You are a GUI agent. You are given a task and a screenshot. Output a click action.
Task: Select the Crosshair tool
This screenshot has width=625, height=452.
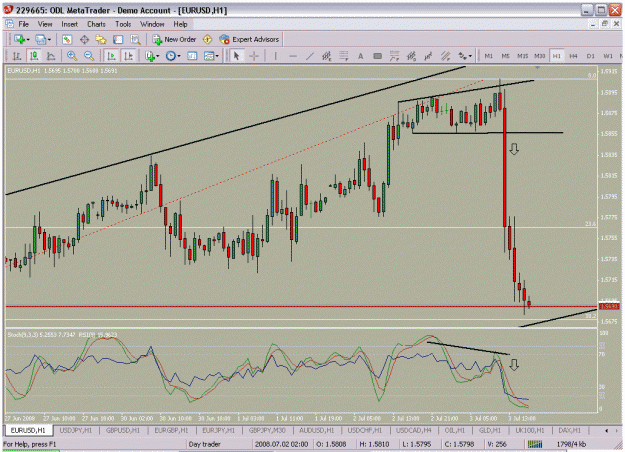(254, 56)
